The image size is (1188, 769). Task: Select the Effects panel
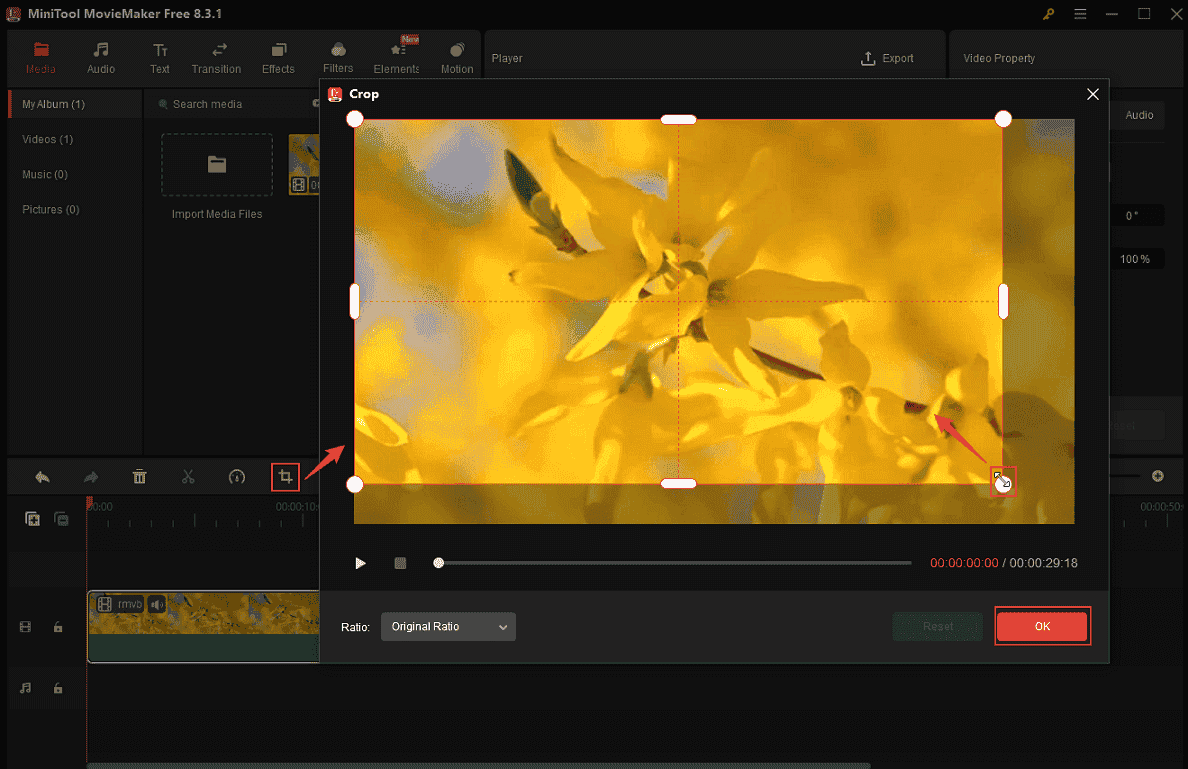278,57
